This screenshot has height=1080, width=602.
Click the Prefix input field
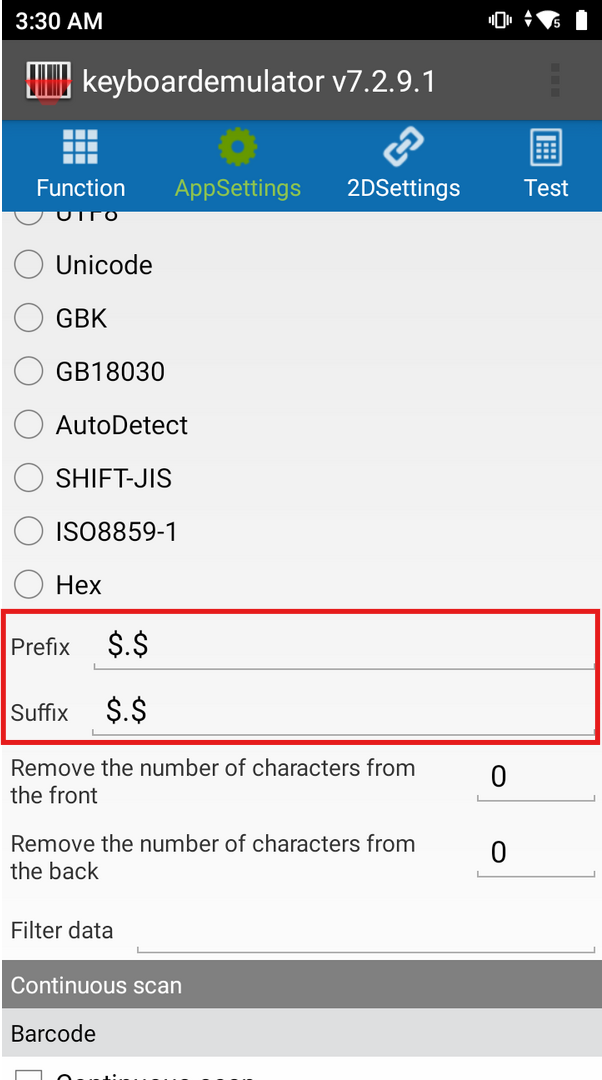pyautogui.click(x=344, y=647)
